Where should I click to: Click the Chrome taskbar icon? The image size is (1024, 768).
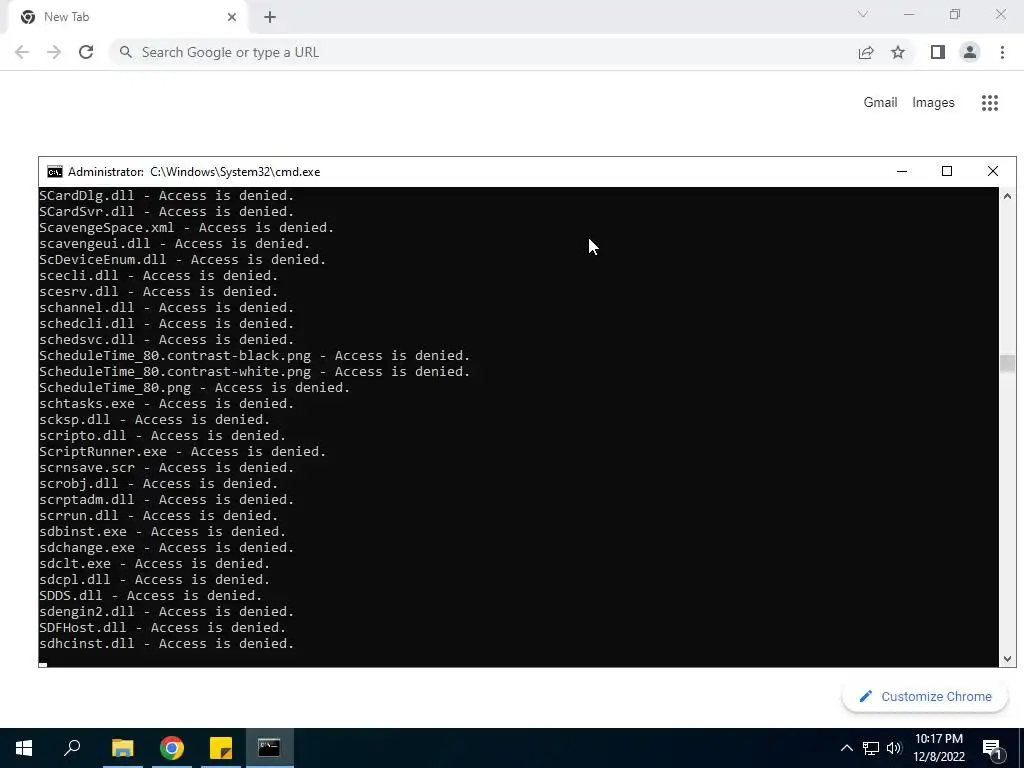(x=172, y=748)
